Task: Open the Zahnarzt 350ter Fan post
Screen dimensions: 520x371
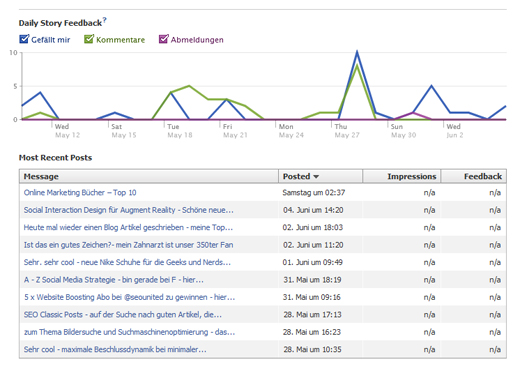Action: (x=128, y=245)
